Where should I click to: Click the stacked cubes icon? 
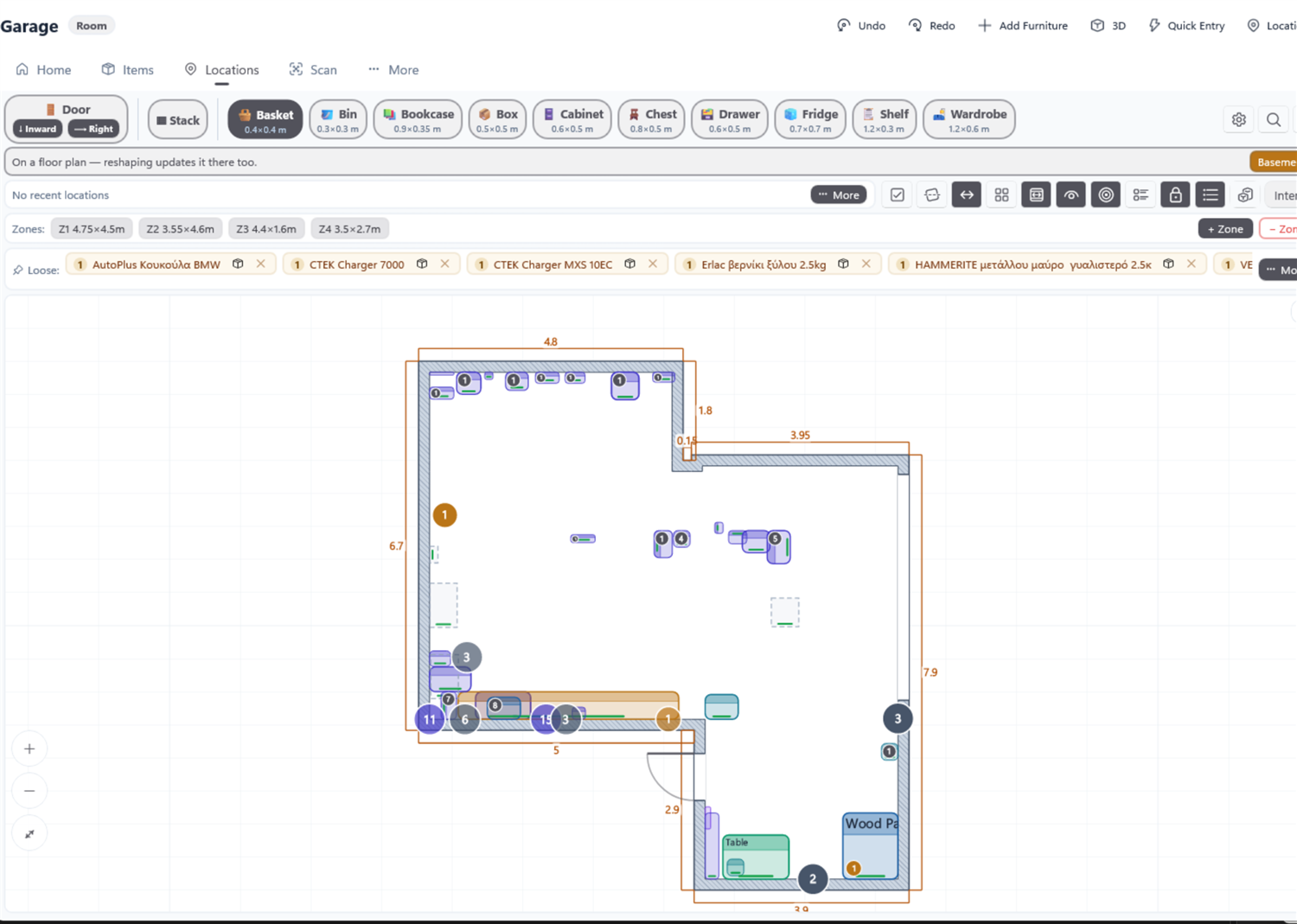point(1245,195)
